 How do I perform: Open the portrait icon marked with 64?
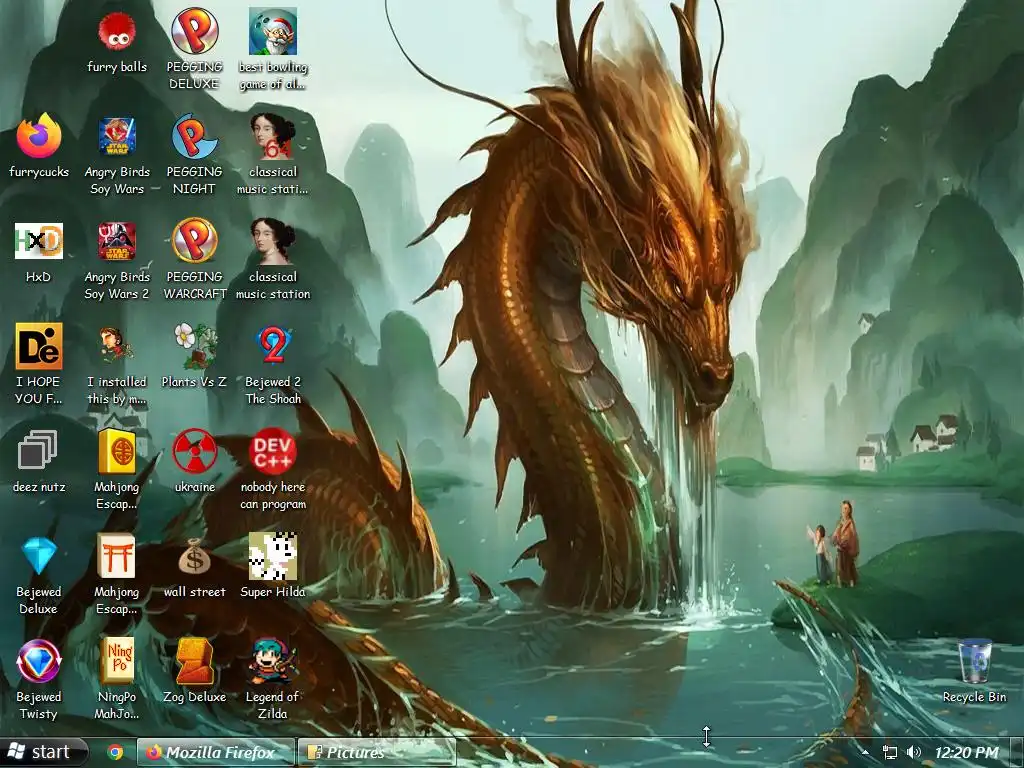(x=273, y=136)
